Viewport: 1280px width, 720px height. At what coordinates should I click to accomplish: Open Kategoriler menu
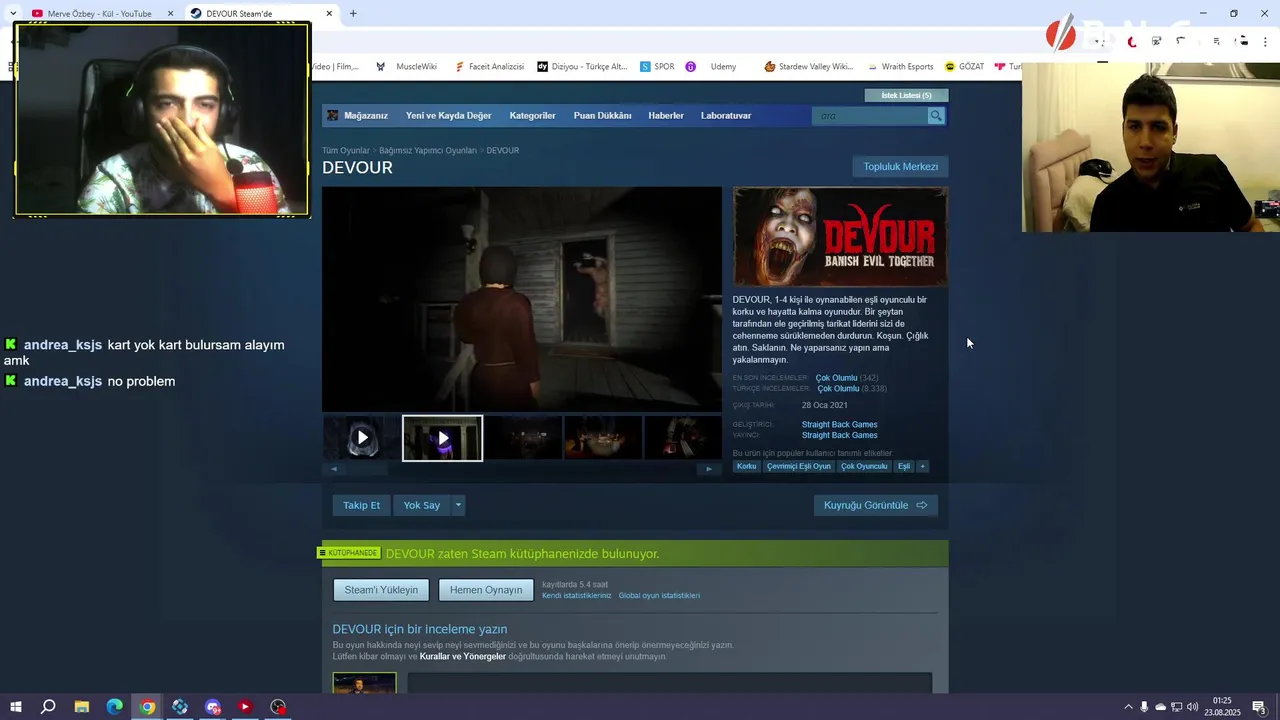[x=532, y=116]
